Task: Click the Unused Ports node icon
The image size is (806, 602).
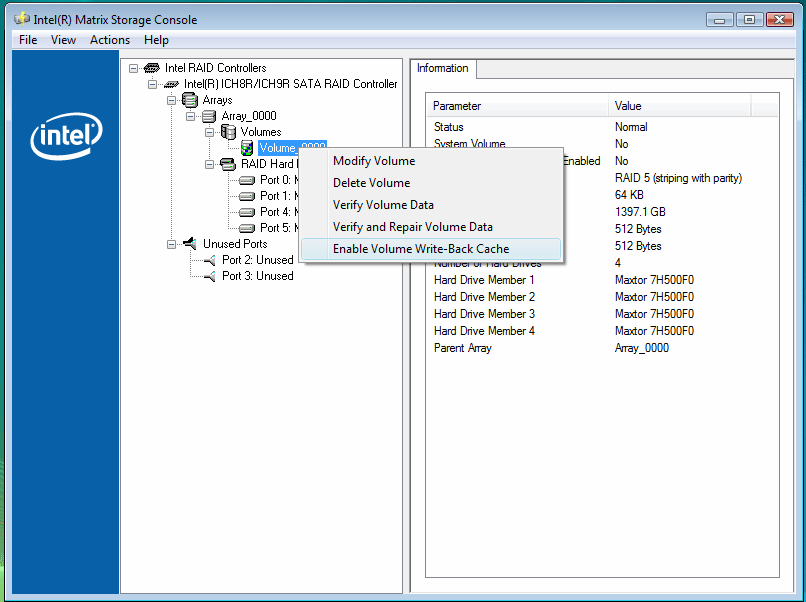Action: (x=190, y=244)
